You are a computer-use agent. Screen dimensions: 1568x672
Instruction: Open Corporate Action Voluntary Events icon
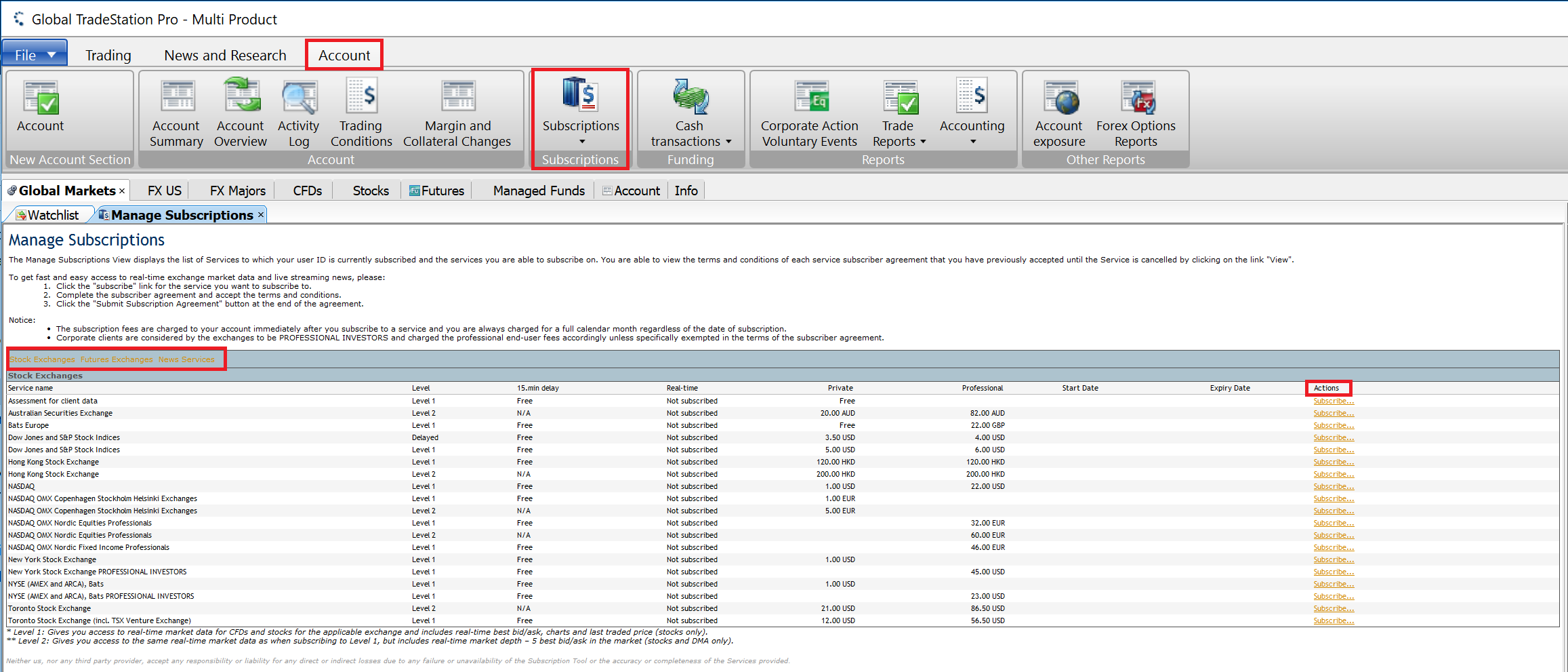tap(811, 96)
